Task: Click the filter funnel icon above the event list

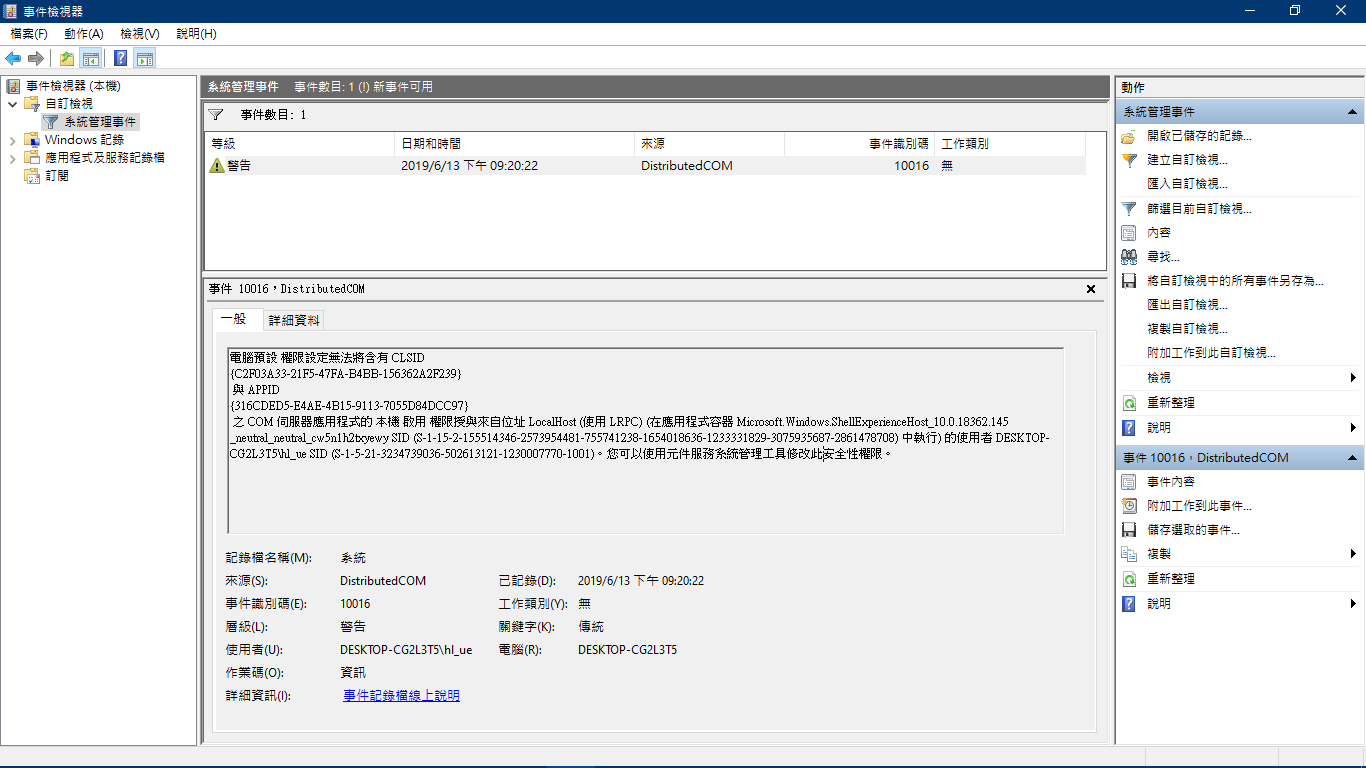Action: click(216, 115)
